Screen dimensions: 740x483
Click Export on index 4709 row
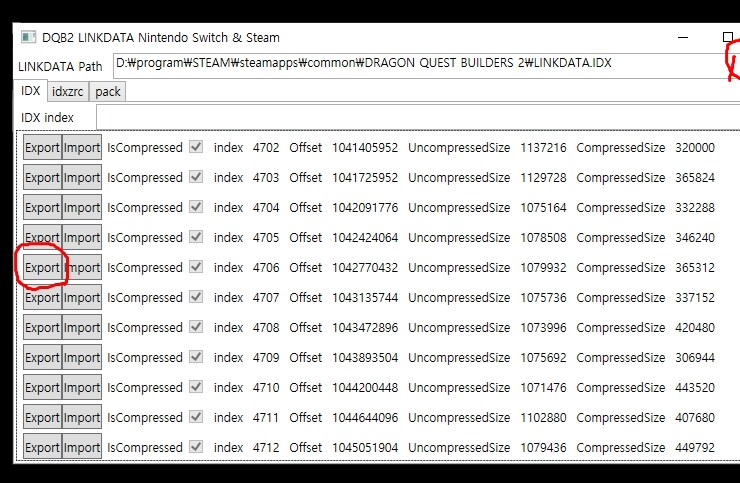(x=42, y=357)
